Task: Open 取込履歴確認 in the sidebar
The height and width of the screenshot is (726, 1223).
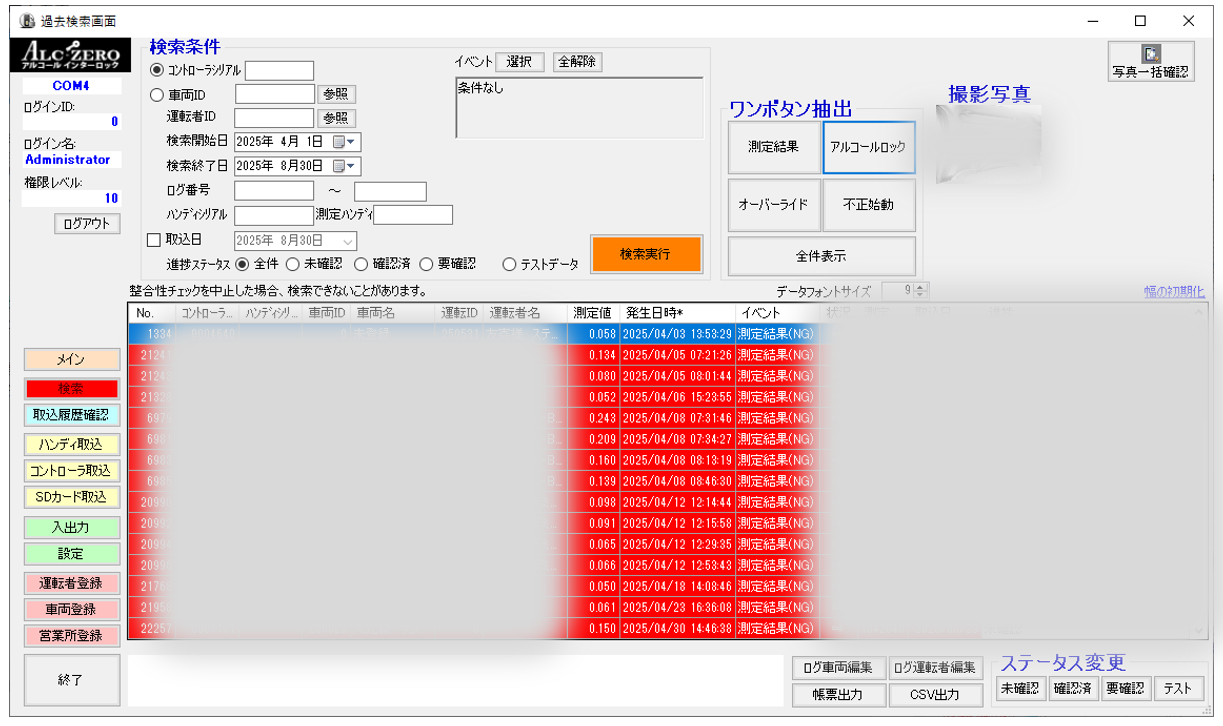Action: 71,414
